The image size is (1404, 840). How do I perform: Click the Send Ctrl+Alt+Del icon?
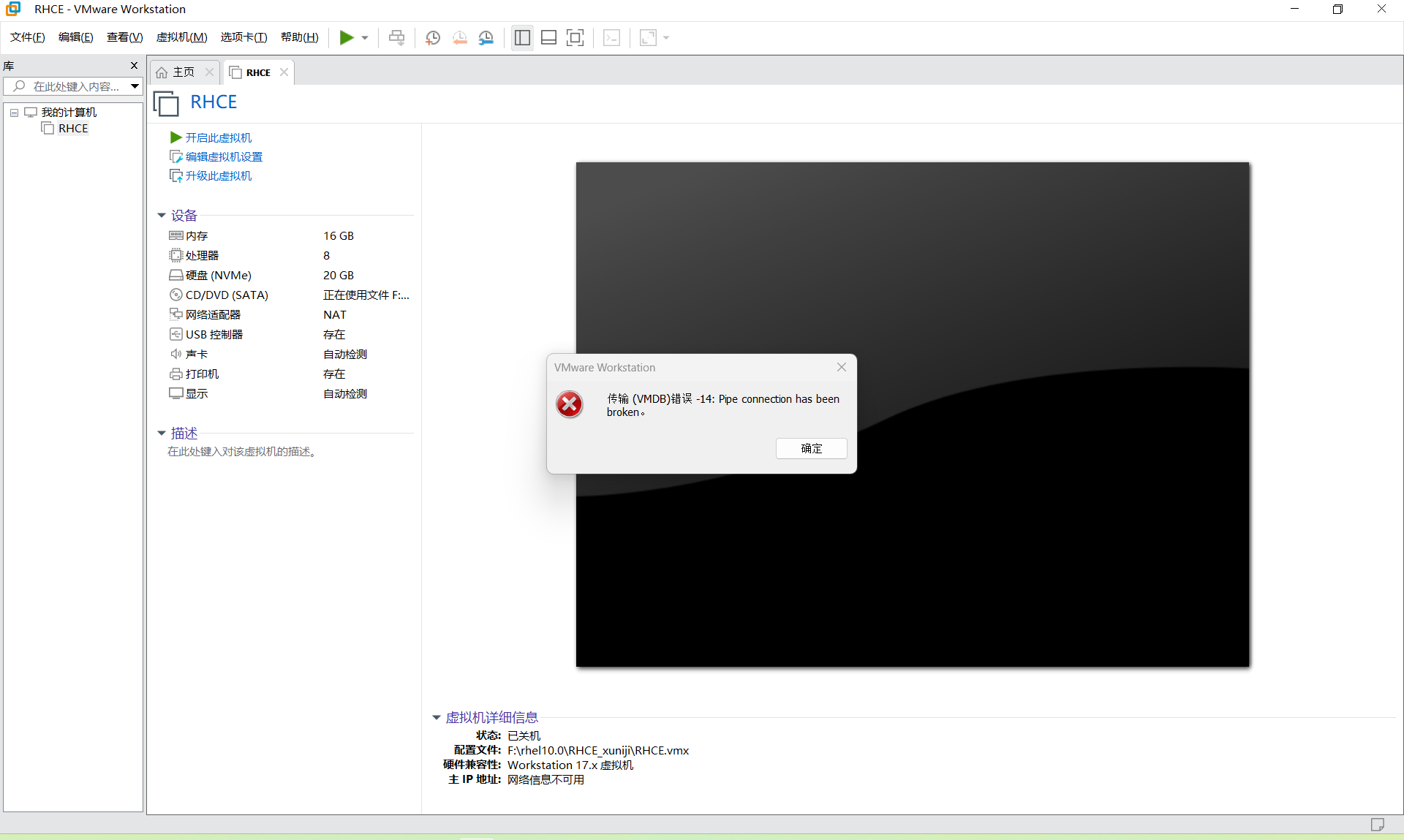(396, 37)
